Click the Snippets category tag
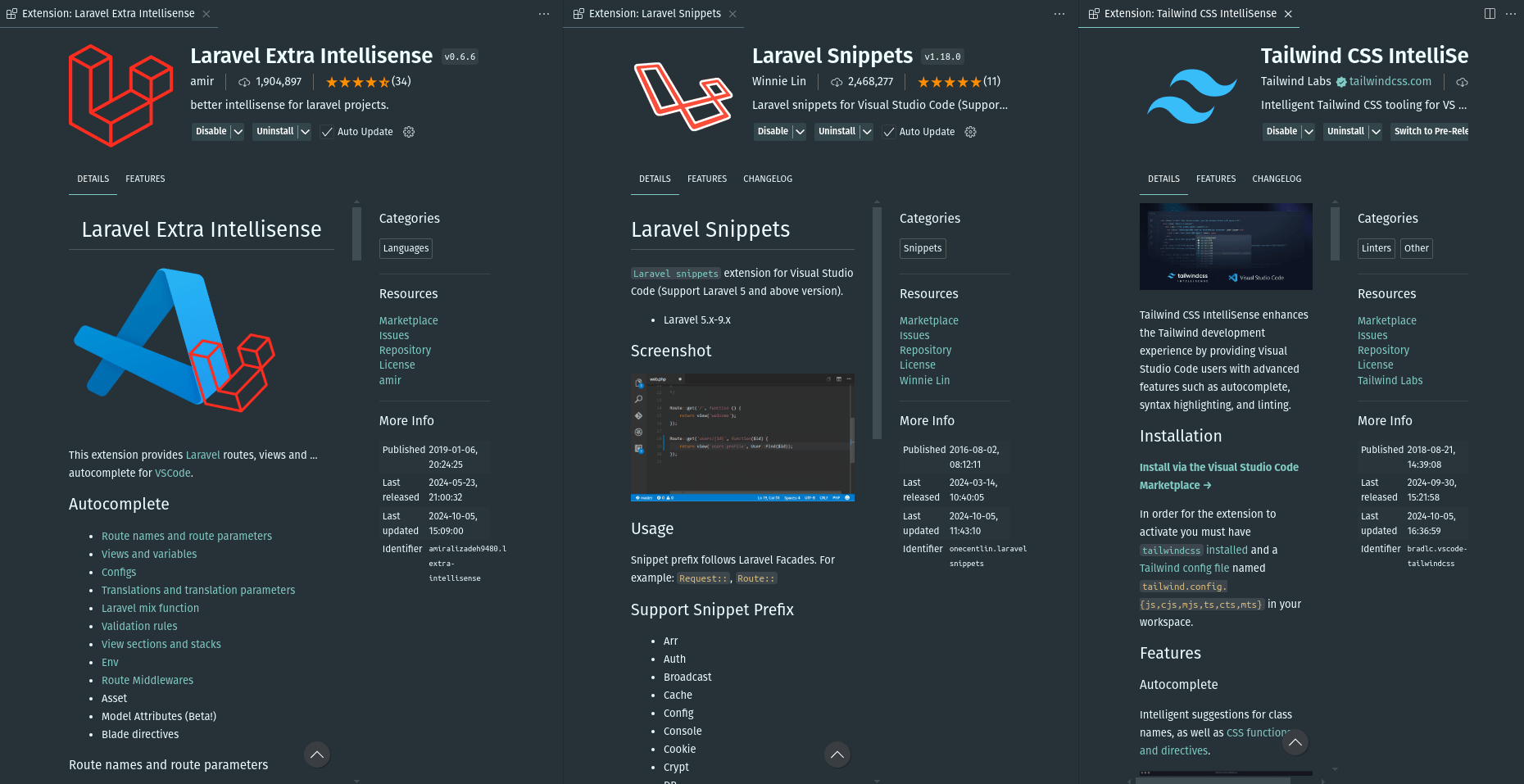The image size is (1524, 784). 923,248
